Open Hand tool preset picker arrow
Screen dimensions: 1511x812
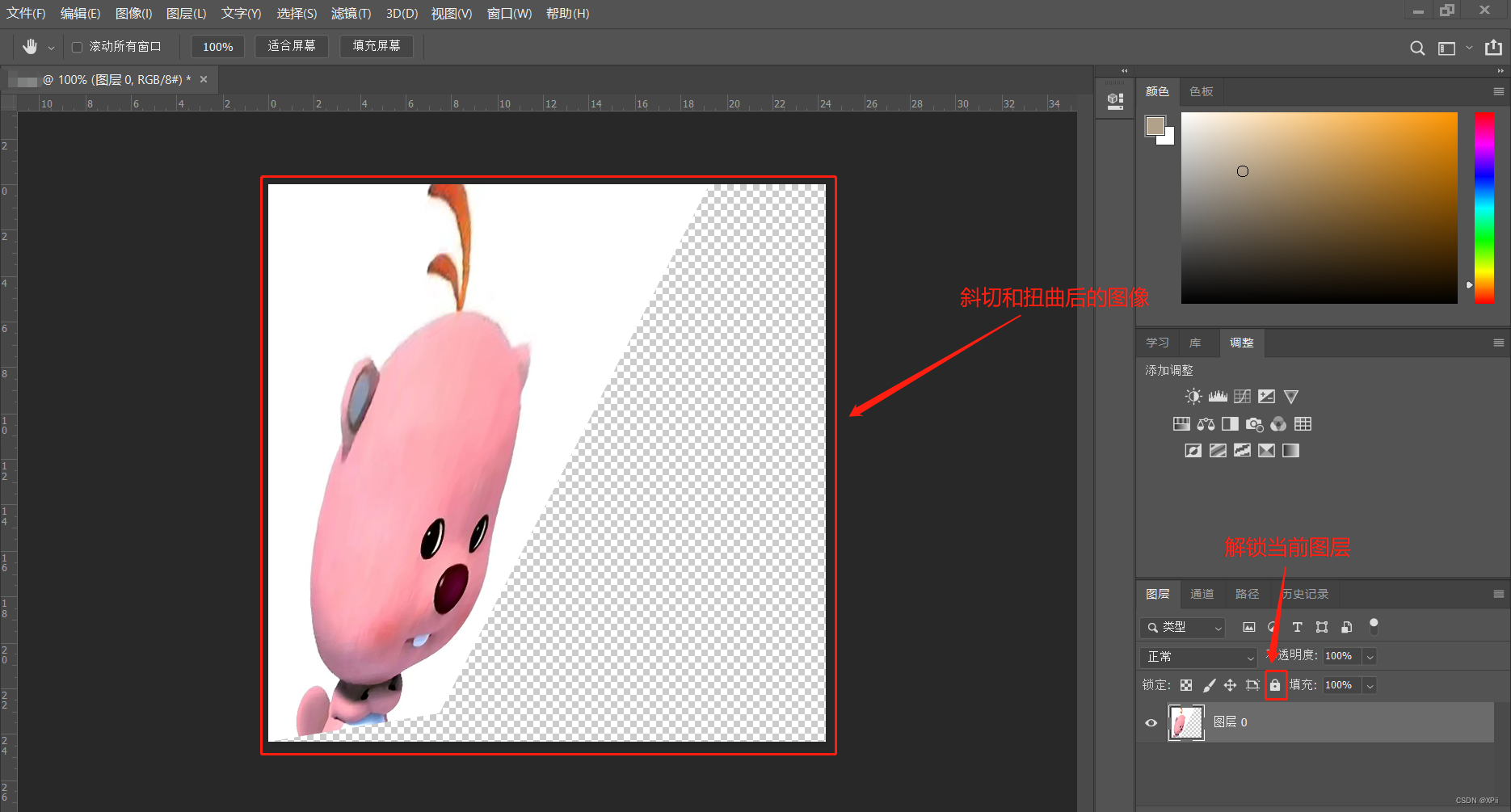pyautogui.click(x=51, y=48)
